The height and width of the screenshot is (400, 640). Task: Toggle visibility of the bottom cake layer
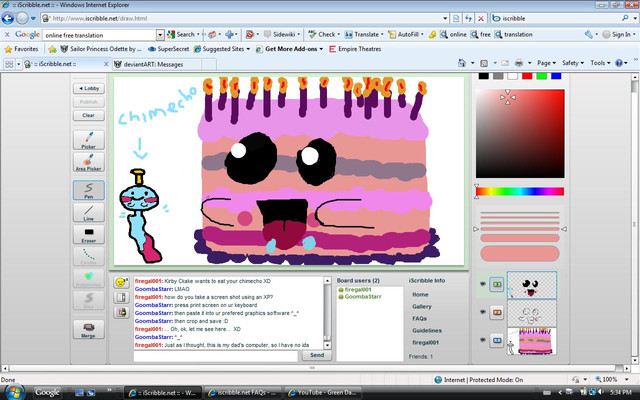[484, 341]
